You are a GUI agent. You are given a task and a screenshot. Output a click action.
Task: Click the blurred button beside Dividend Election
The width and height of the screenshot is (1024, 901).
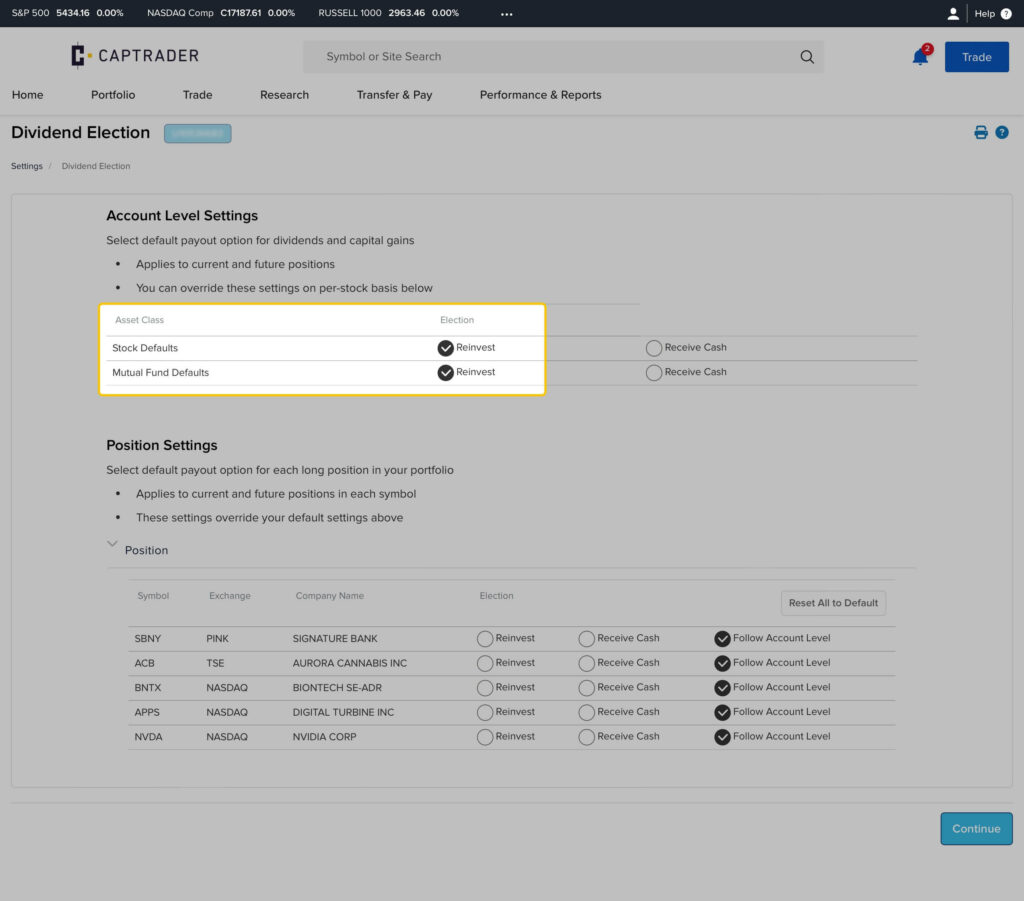(x=197, y=133)
